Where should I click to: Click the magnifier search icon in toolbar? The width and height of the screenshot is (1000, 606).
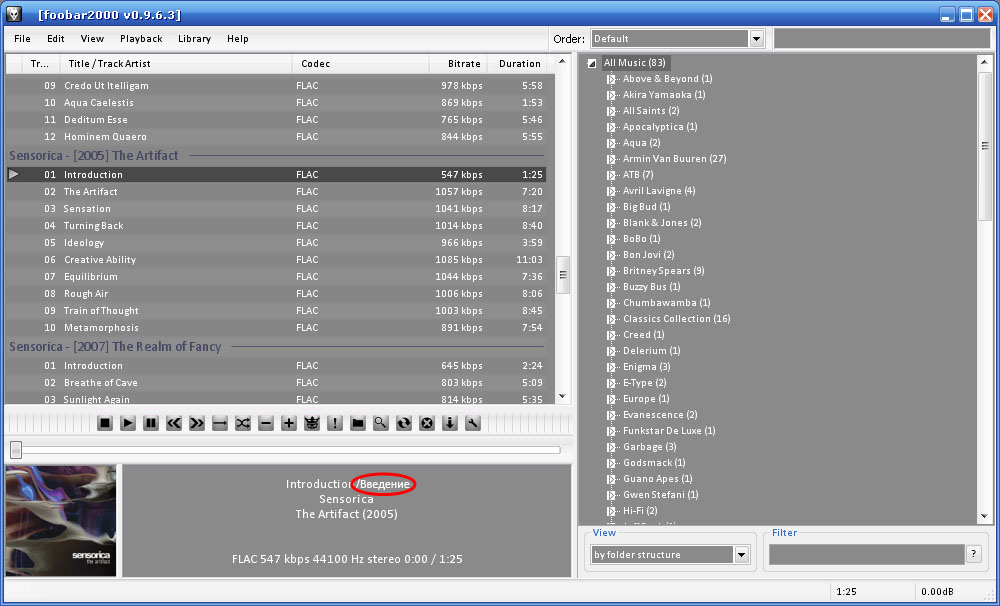pyautogui.click(x=381, y=423)
